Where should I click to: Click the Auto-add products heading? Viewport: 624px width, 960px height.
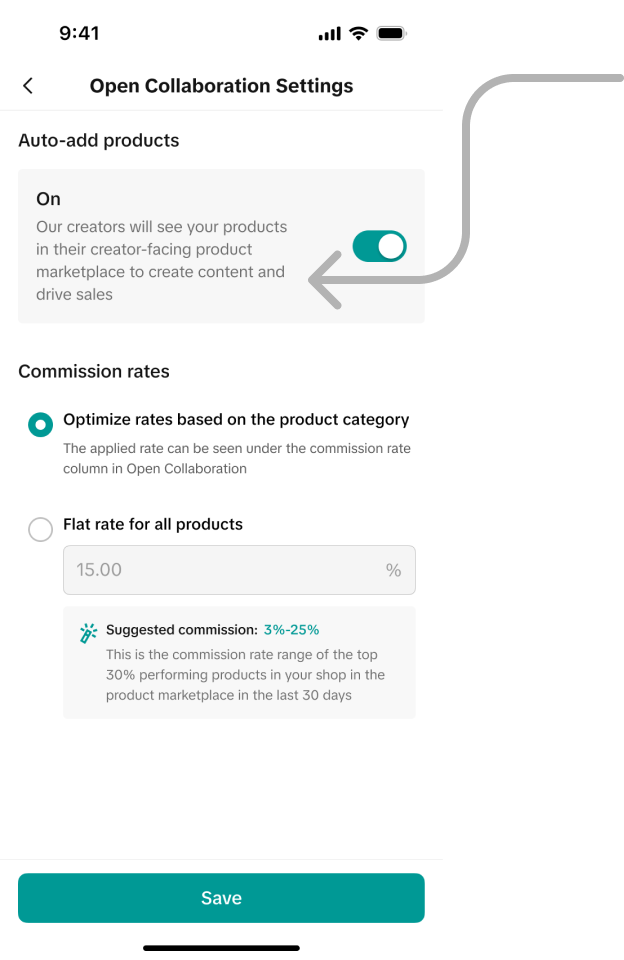coord(99,140)
